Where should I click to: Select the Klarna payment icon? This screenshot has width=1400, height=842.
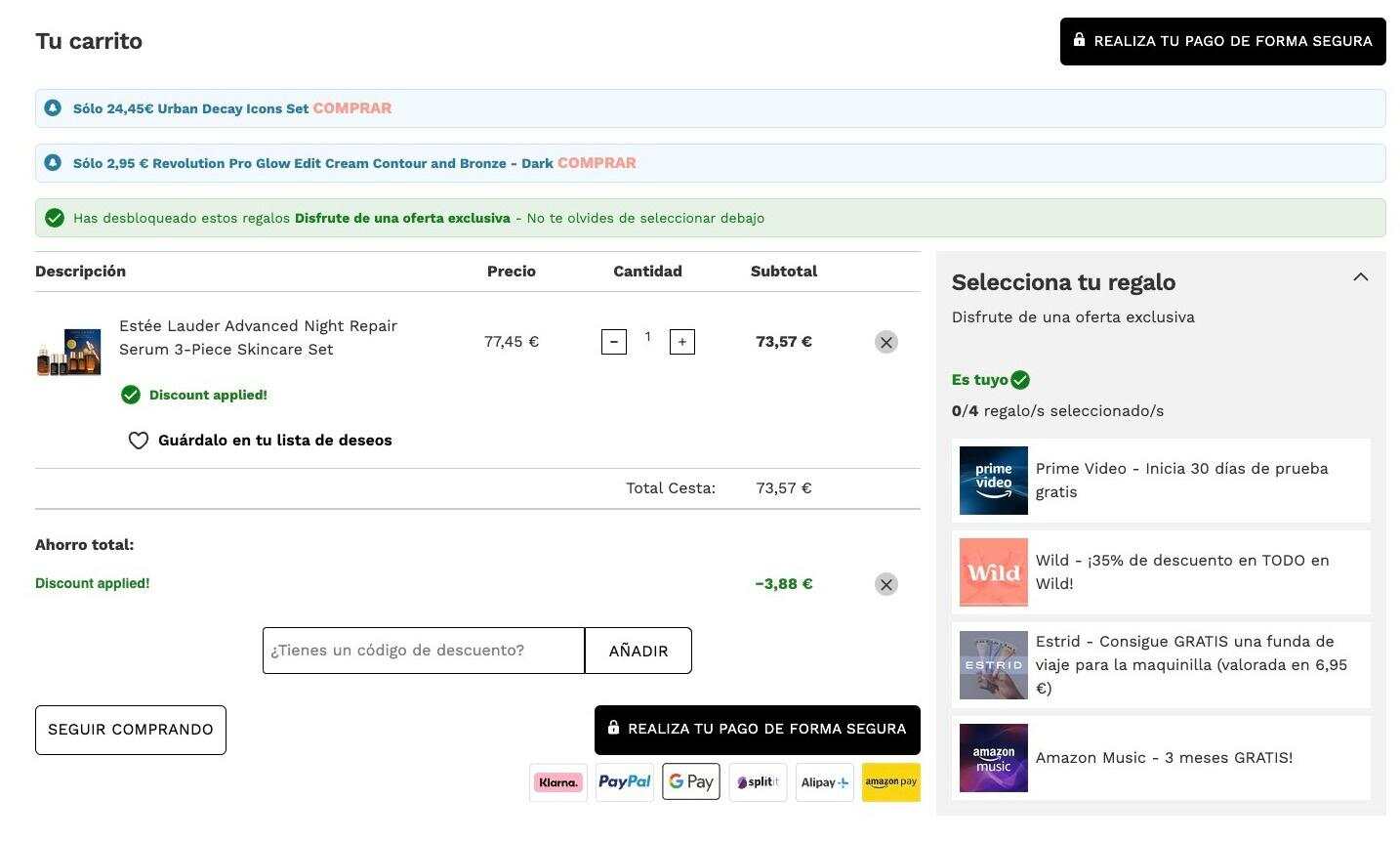[558, 782]
